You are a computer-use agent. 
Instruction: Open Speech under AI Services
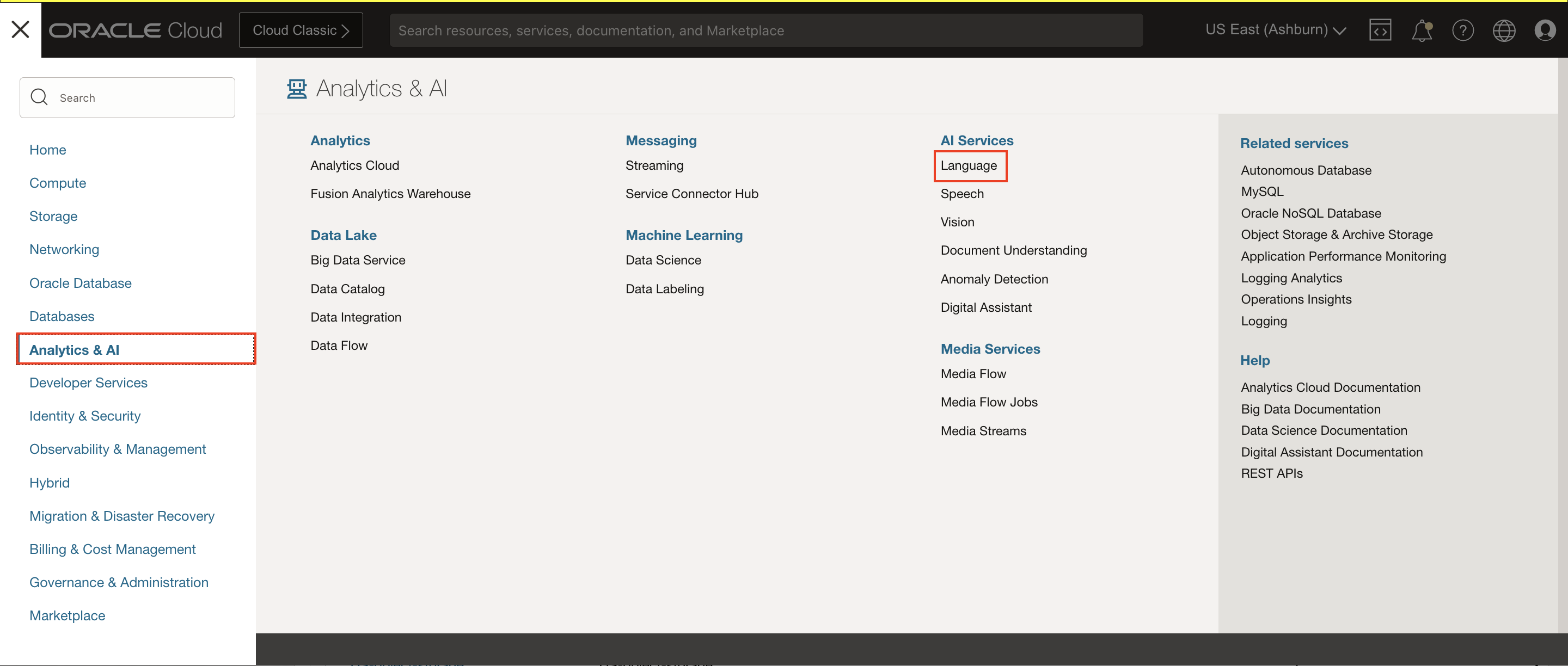click(963, 193)
